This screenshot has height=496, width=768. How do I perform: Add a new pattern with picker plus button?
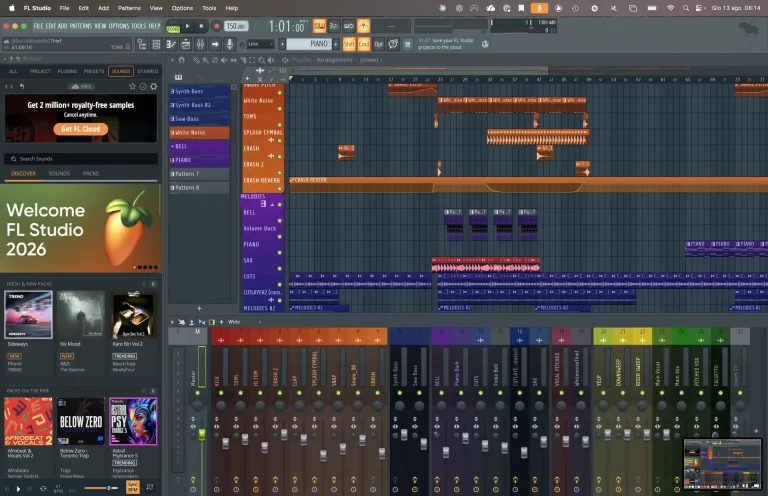coord(199,308)
